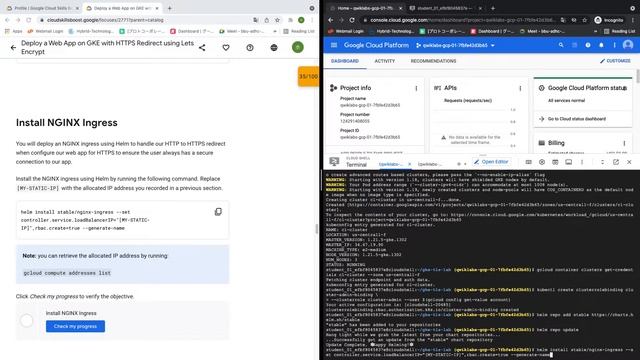Go back in the console browser

click(x=331, y=20)
